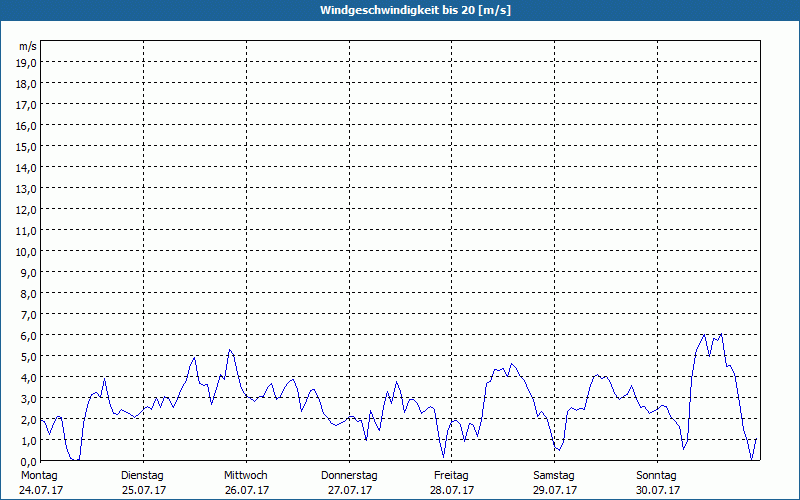This screenshot has height=500, width=800.
Task: Select the 'Freitag' day label
Action: (x=451, y=476)
